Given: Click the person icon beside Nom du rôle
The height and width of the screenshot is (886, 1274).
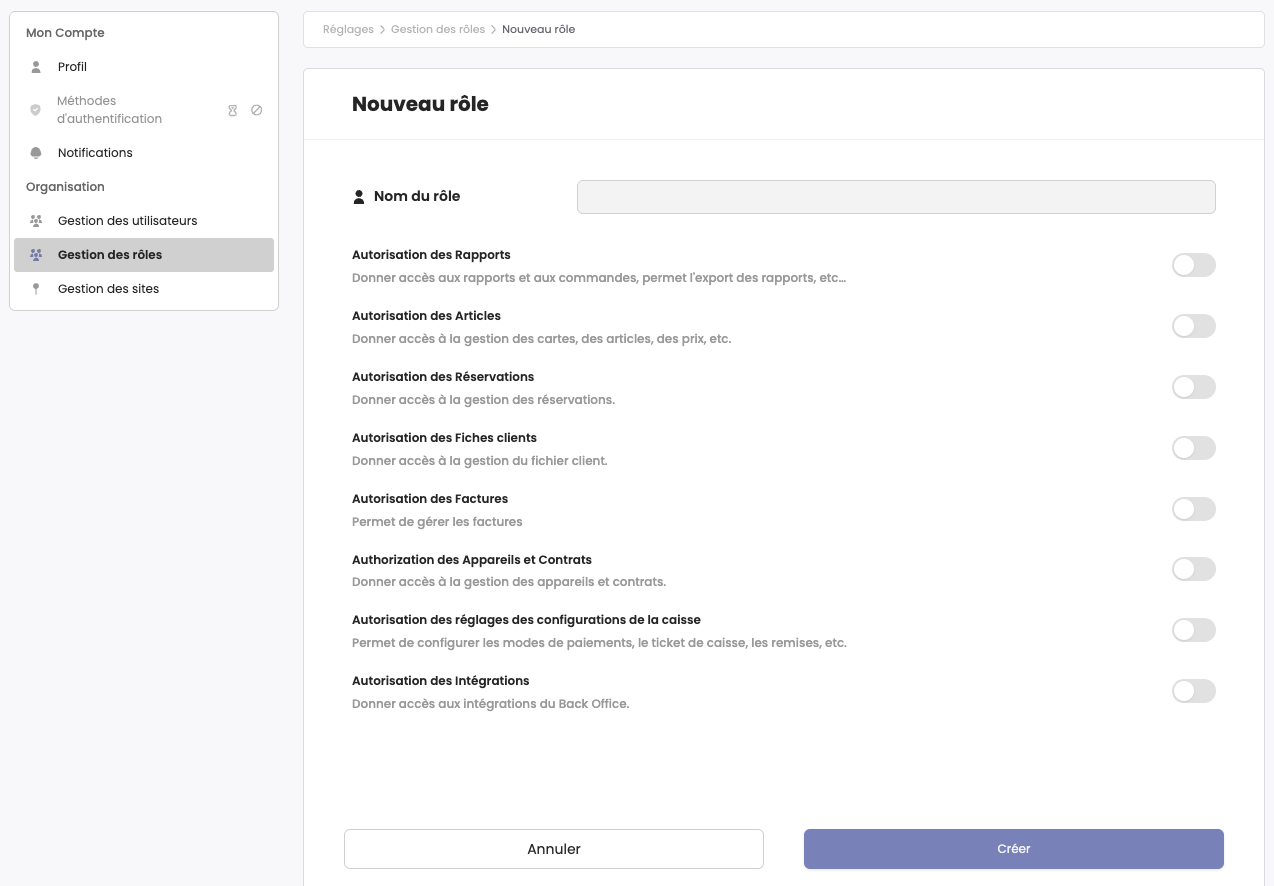Looking at the screenshot, I should pos(359,196).
